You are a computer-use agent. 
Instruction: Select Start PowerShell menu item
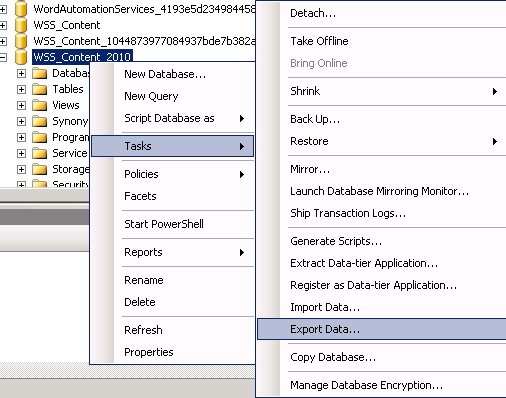click(x=172, y=224)
